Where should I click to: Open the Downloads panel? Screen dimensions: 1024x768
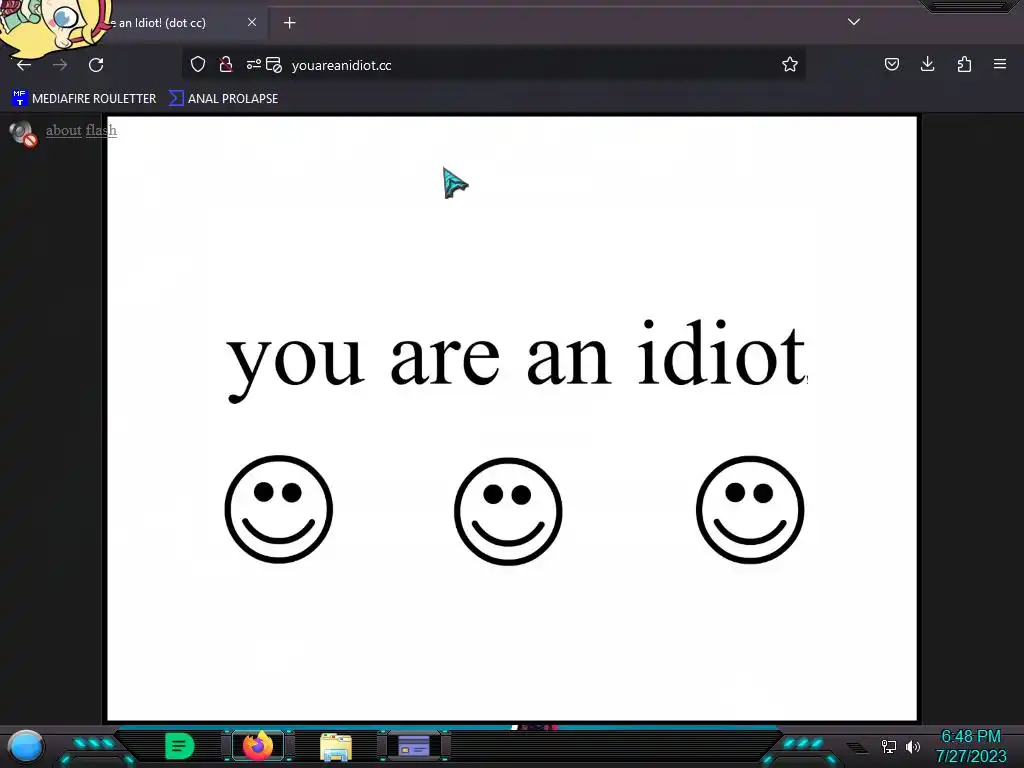point(927,64)
